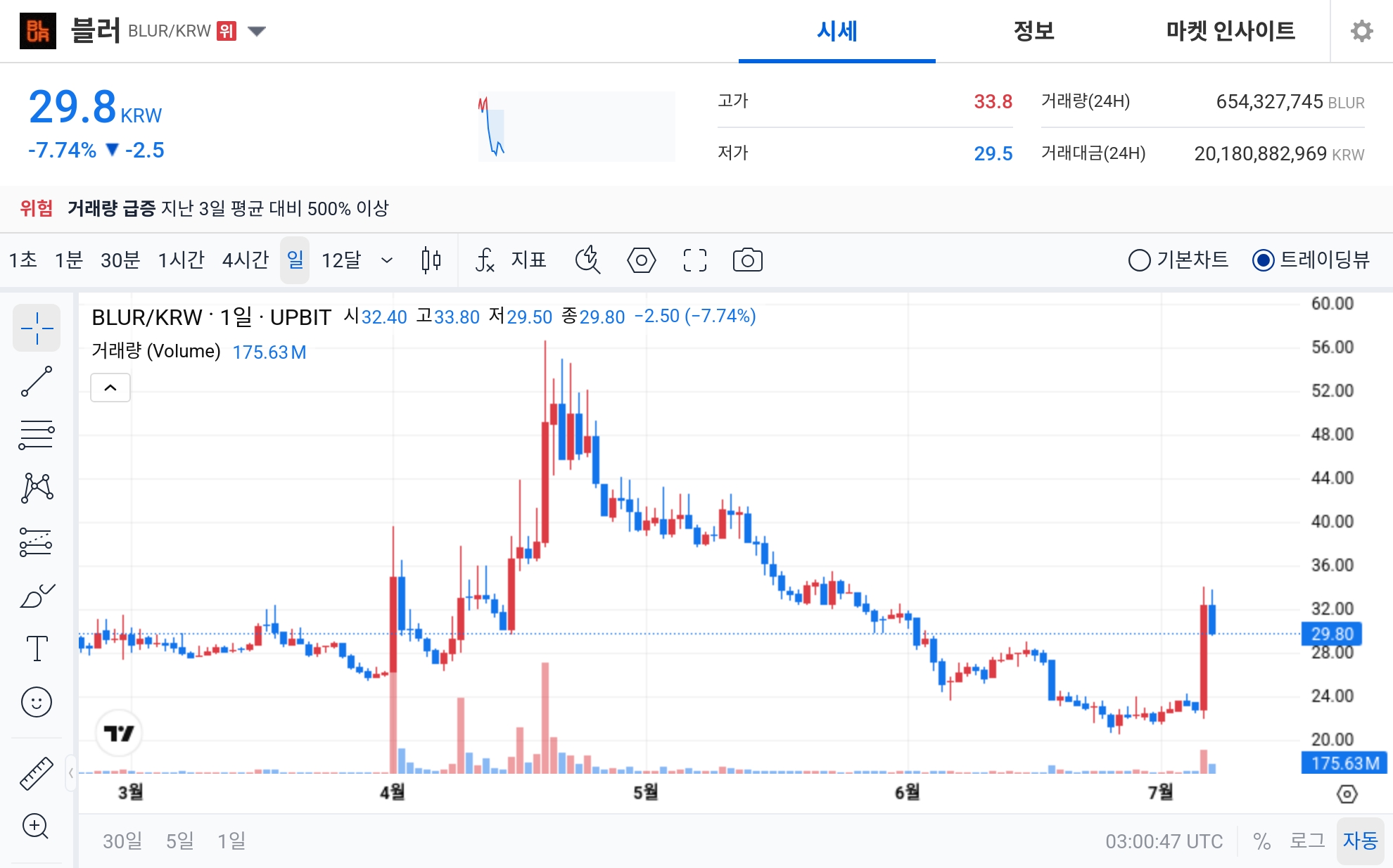1393x868 pixels.
Task: Select the 트레이딩뷰 radio option
Action: point(1311,260)
